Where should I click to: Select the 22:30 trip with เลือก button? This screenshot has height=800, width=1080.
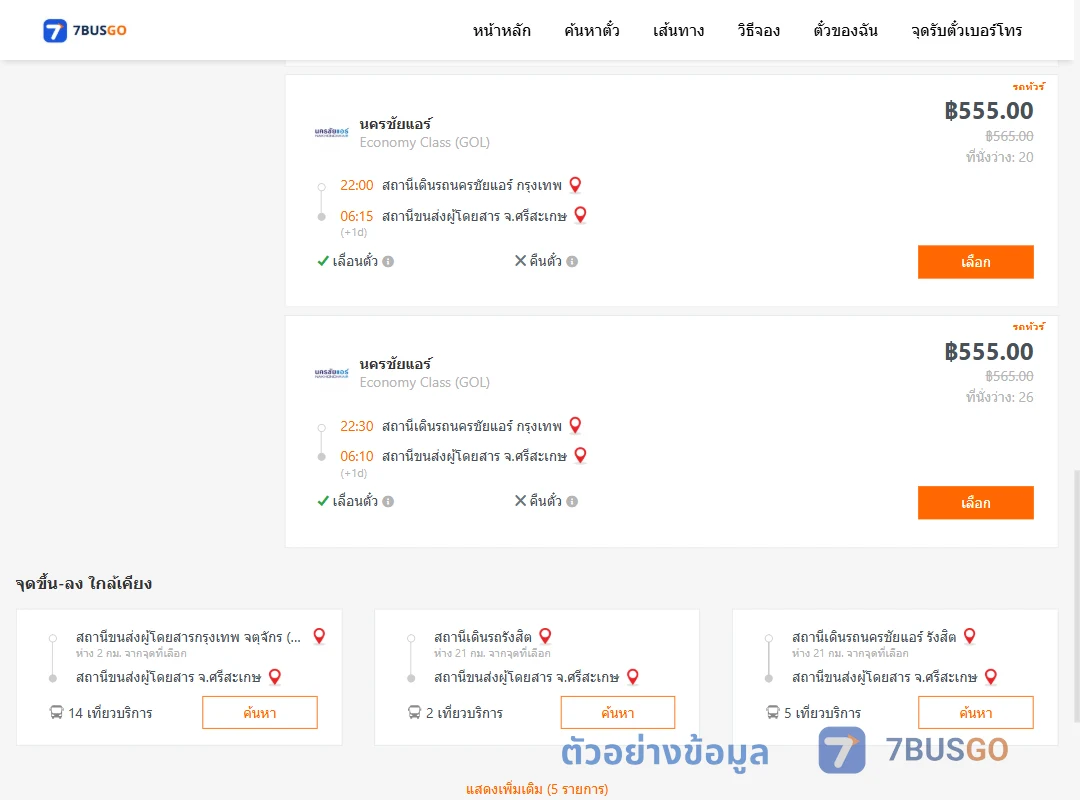point(975,502)
